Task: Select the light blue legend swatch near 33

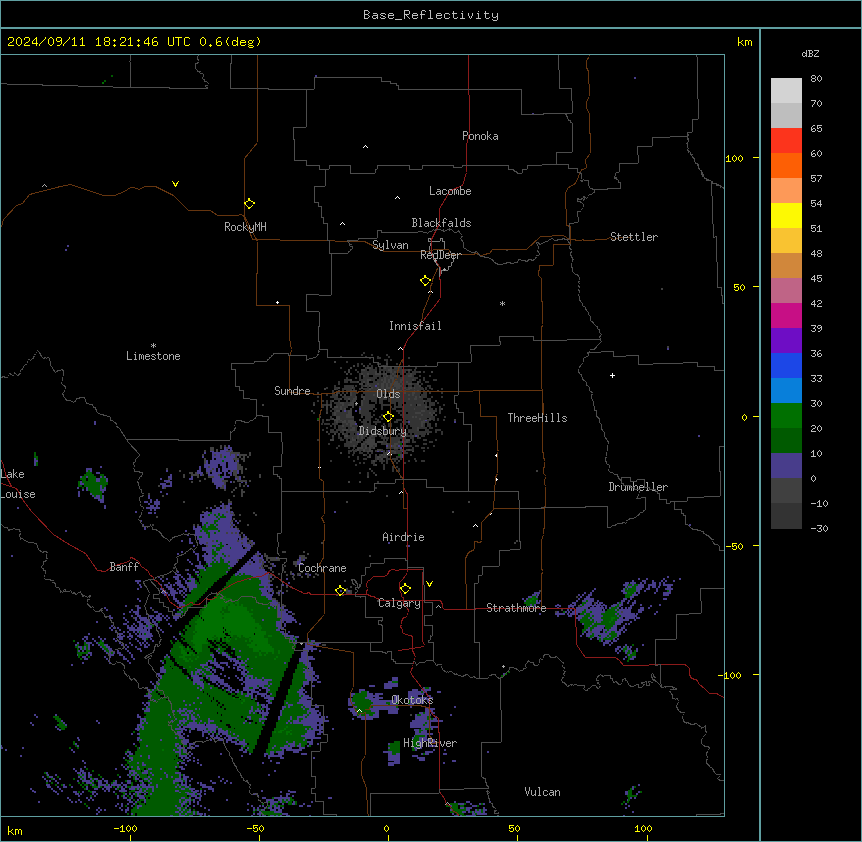Action: [x=786, y=390]
